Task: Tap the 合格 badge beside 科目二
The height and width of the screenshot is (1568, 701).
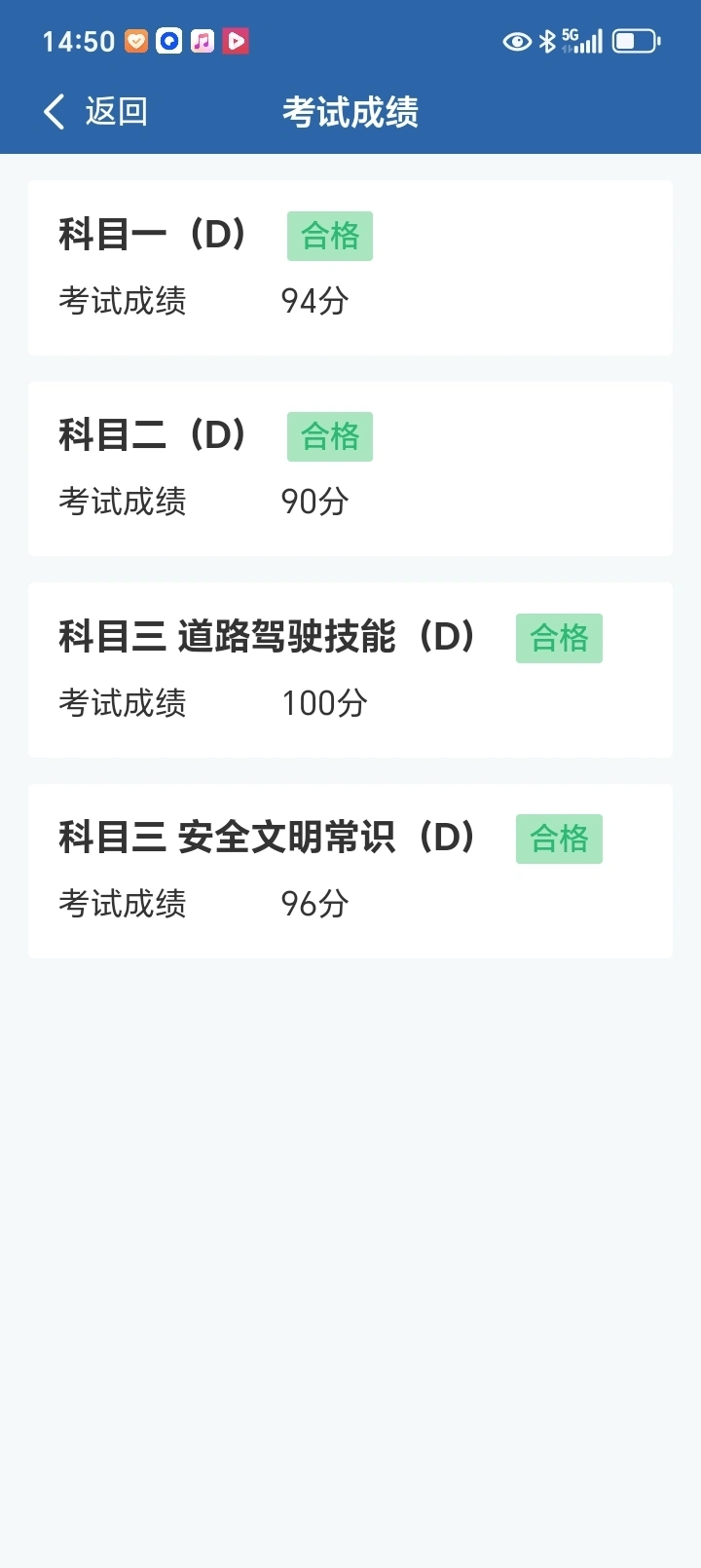Action: point(330,436)
